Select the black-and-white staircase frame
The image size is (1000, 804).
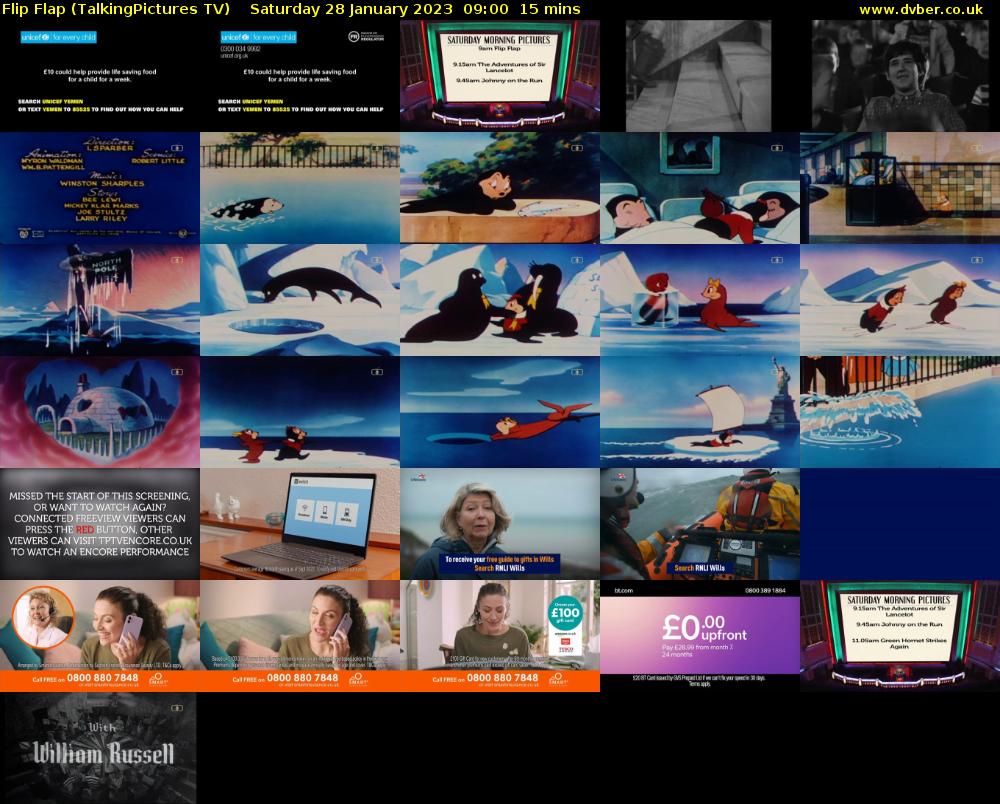(x=700, y=76)
